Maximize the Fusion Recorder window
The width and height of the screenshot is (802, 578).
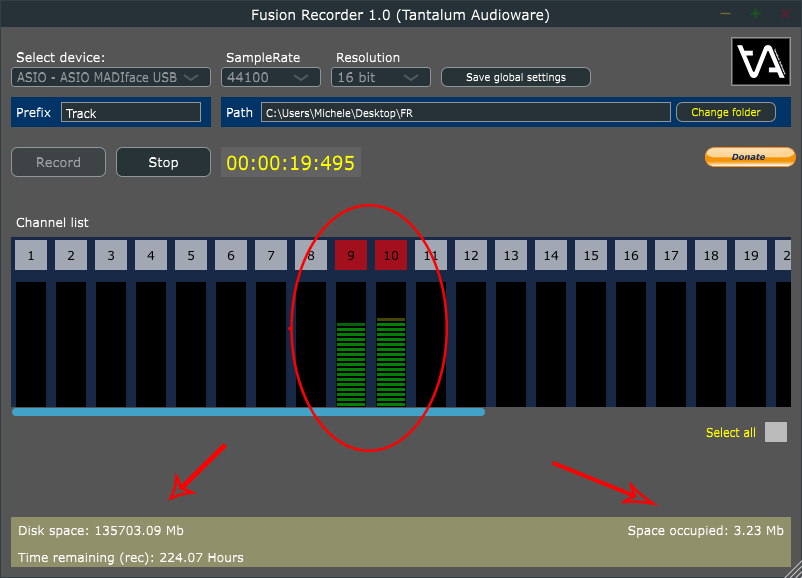(x=755, y=14)
